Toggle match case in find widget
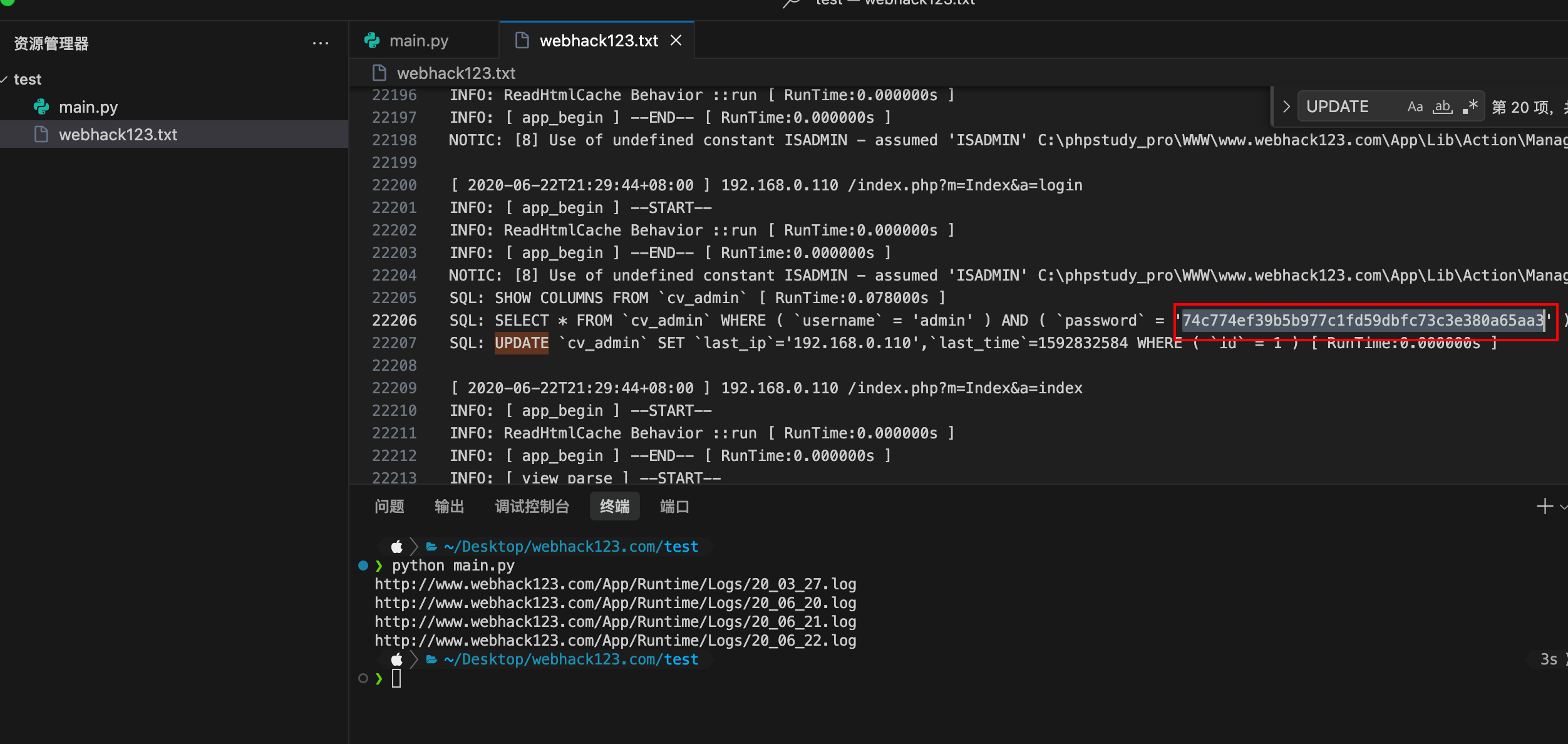This screenshot has width=1568, height=744. point(1415,106)
